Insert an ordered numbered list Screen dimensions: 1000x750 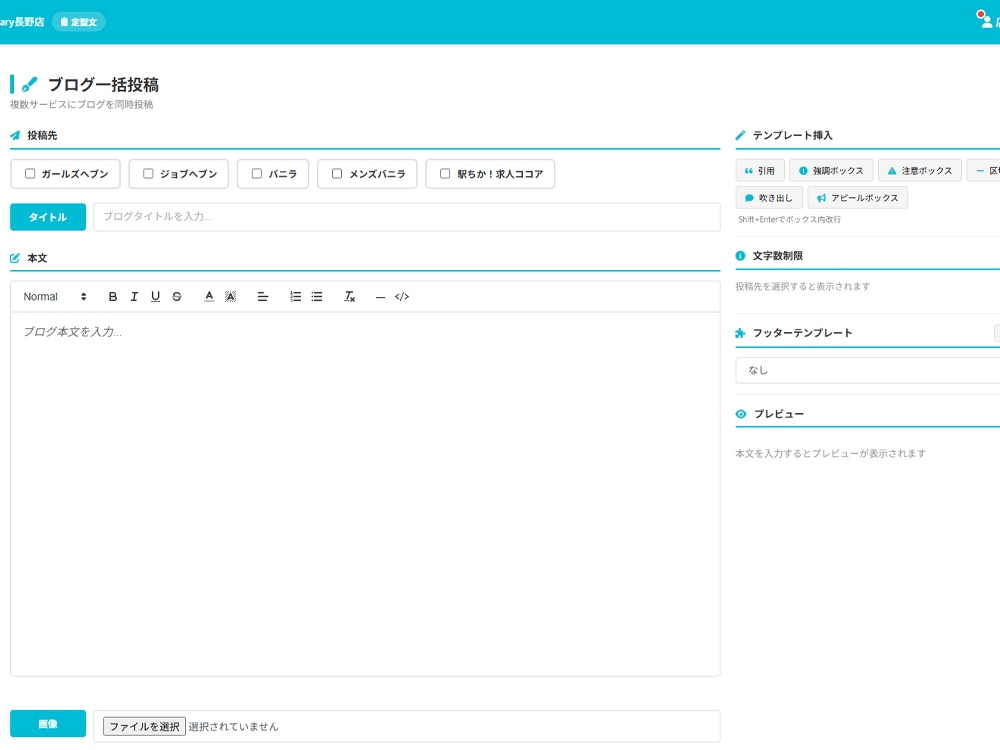[x=295, y=297]
